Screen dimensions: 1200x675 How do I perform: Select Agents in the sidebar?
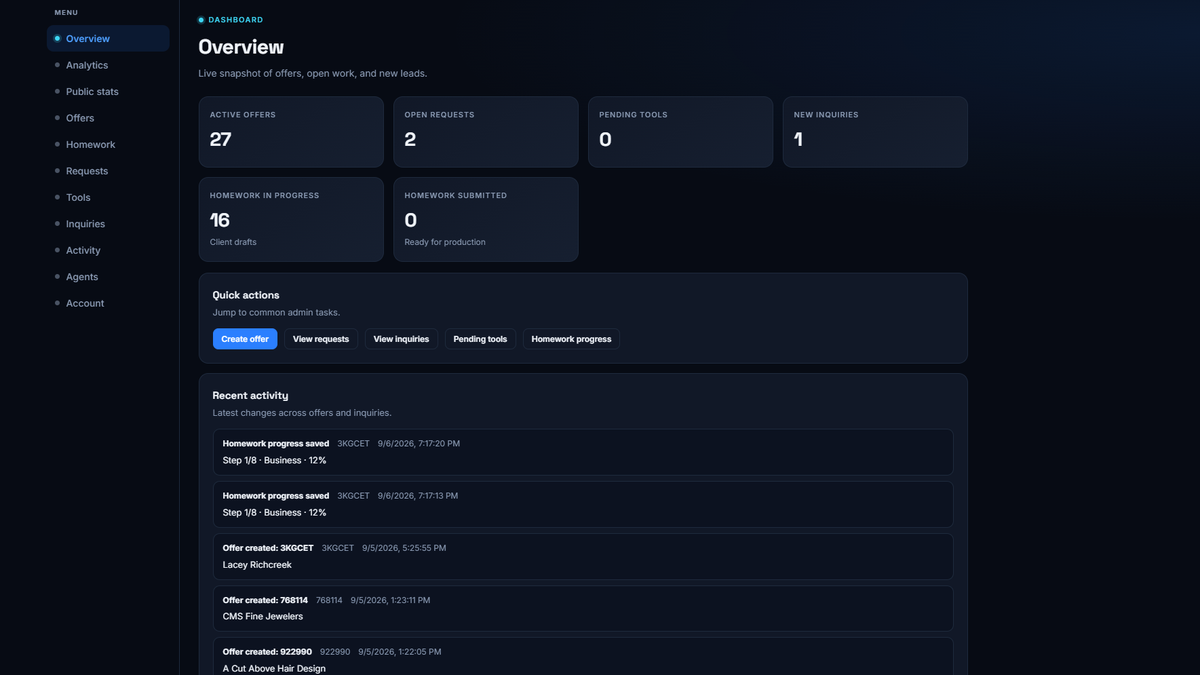[108, 277]
